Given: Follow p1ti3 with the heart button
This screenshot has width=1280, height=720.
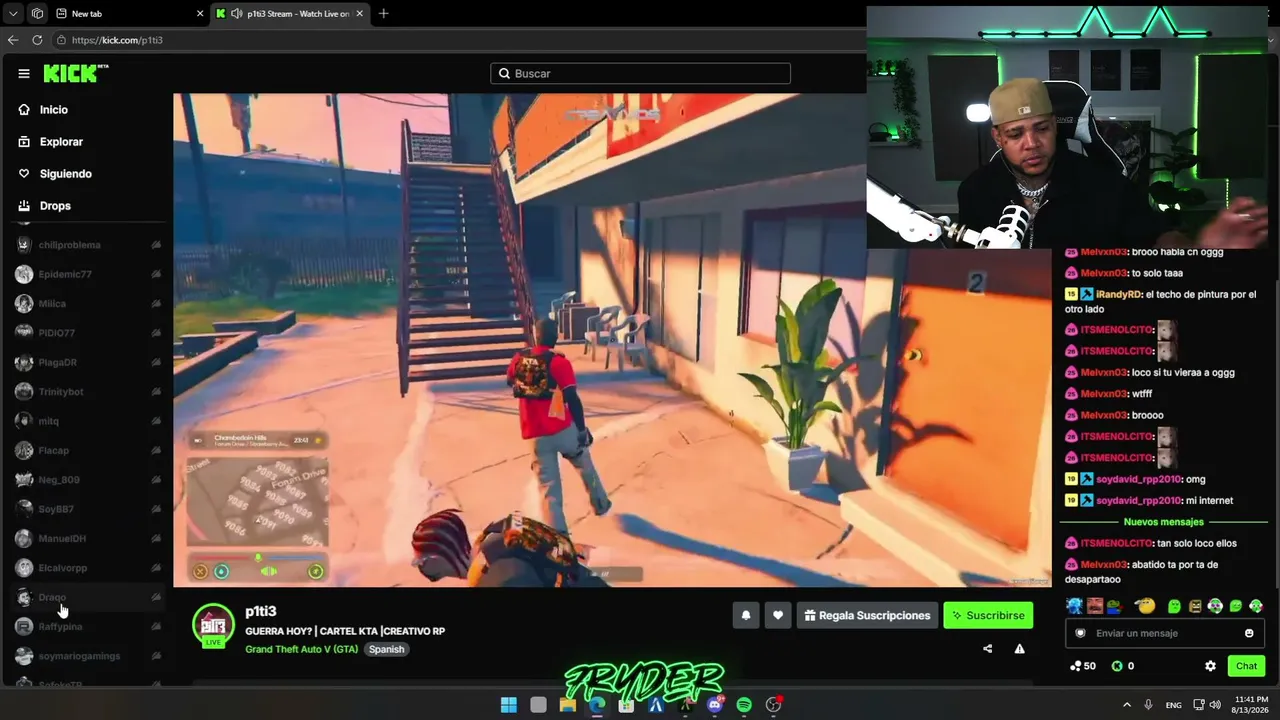Looking at the screenshot, I should [778, 616].
